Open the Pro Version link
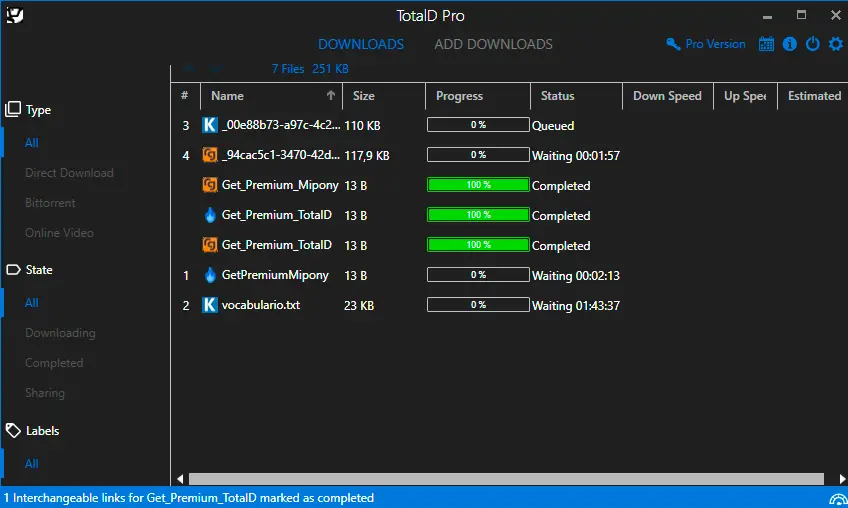 pos(715,44)
